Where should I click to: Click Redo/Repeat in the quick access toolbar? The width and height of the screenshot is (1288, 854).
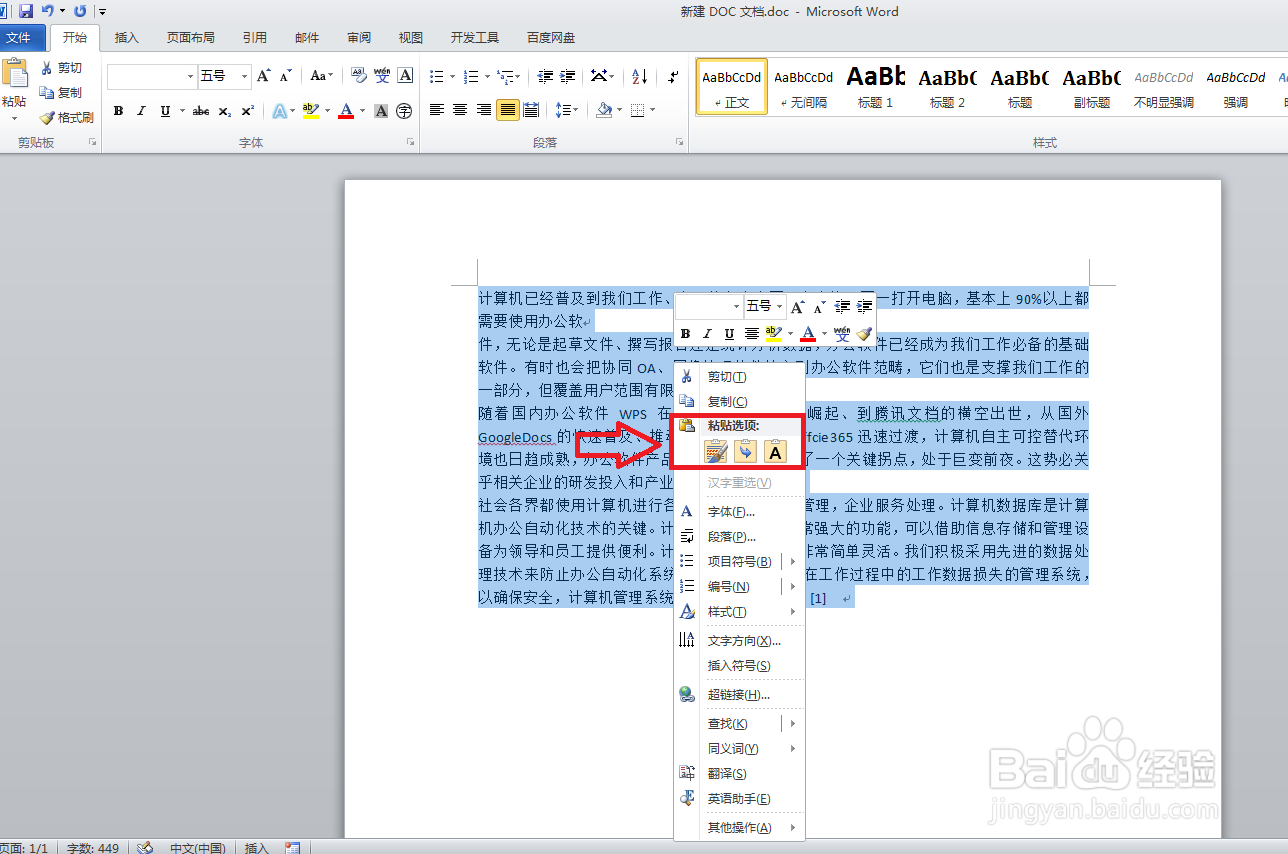[80, 11]
